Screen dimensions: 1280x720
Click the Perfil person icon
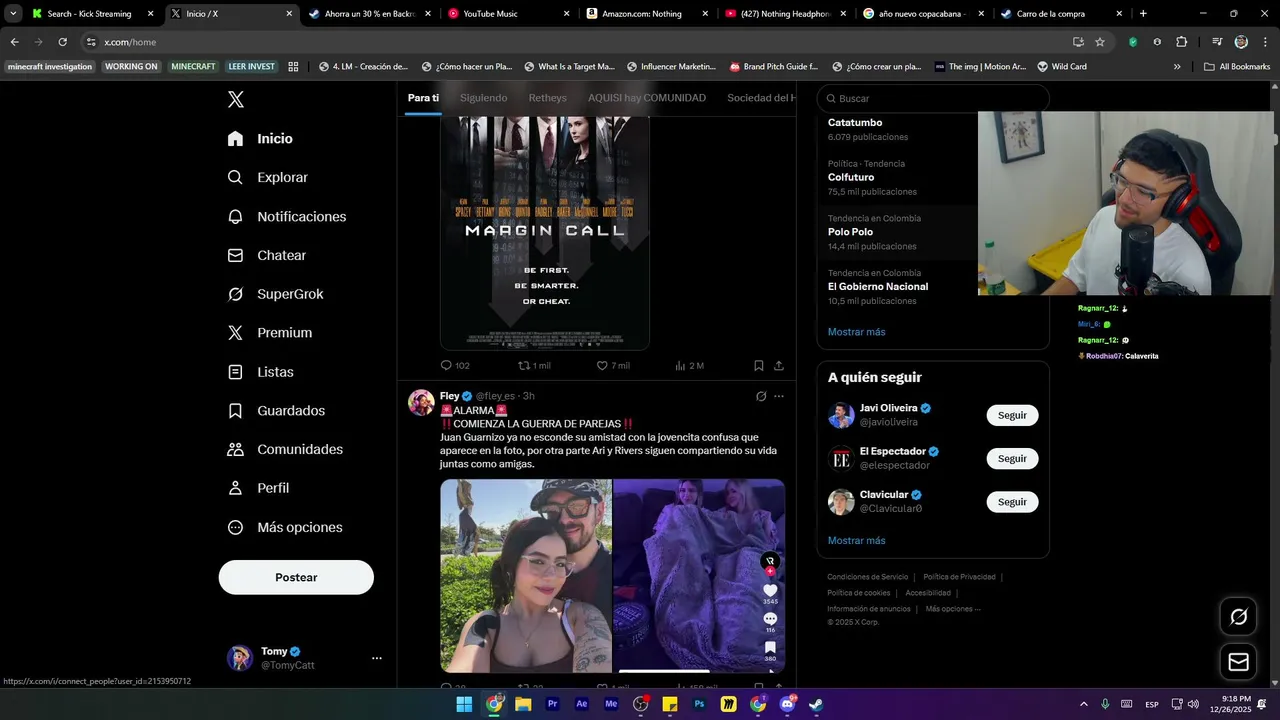point(235,488)
